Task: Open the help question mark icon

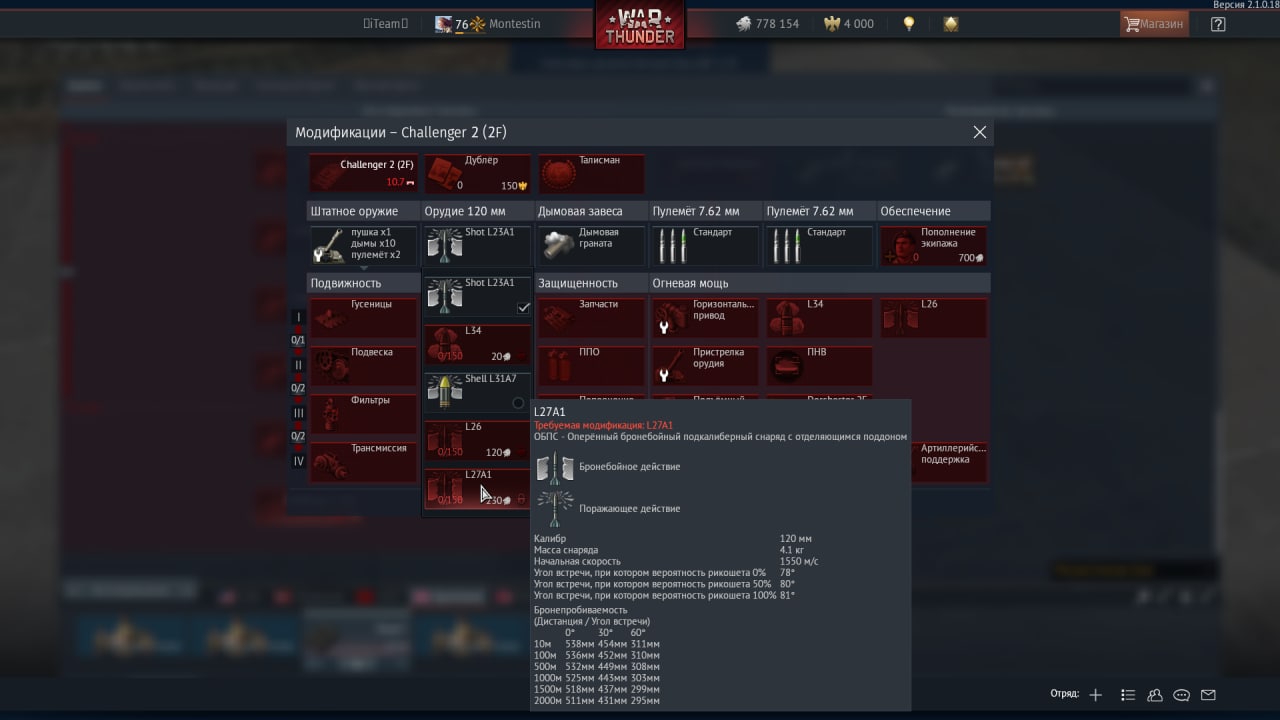Action: click(x=1218, y=24)
